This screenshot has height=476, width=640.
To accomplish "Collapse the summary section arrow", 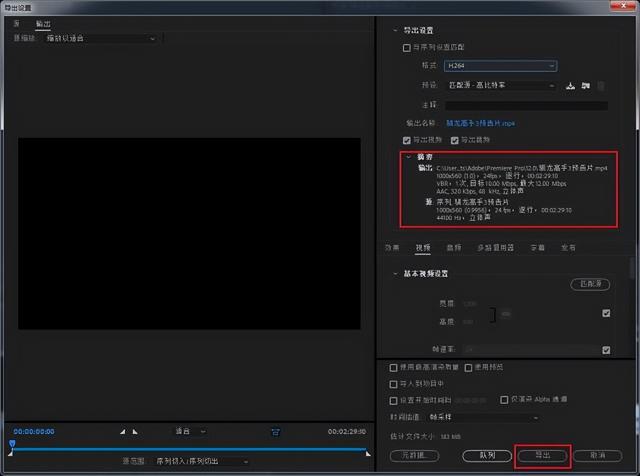I will (409, 157).
